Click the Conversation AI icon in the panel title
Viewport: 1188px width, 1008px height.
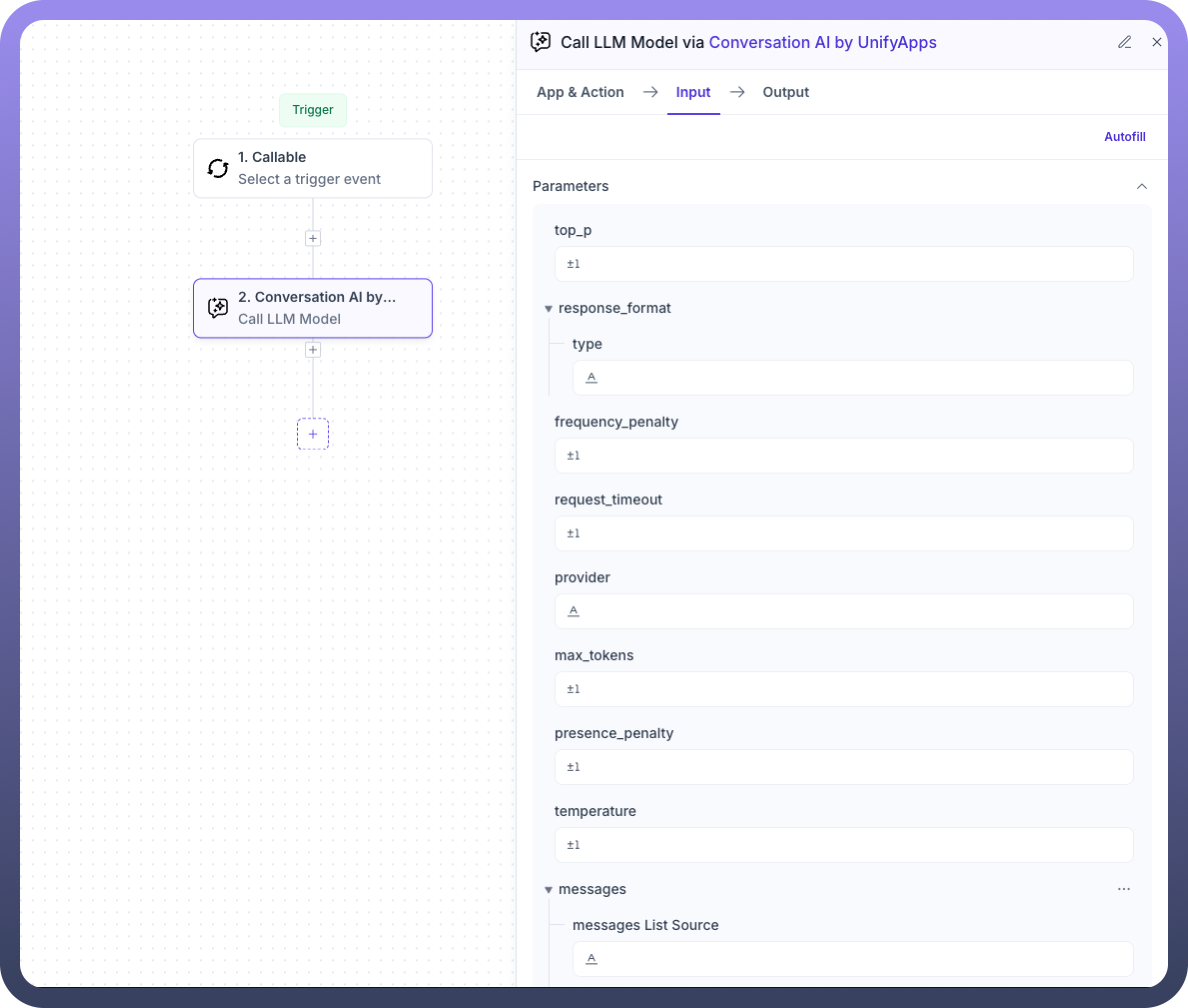tap(541, 42)
